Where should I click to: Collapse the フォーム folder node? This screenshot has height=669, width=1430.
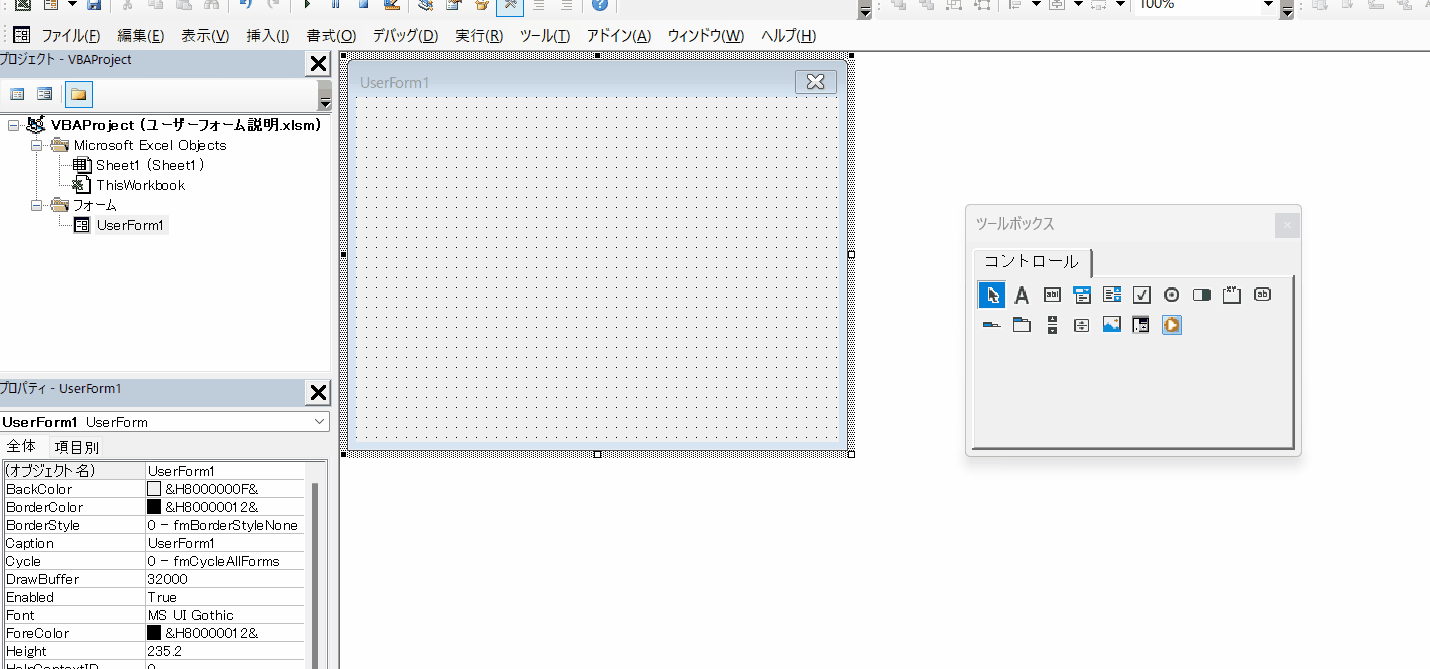[36, 205]
